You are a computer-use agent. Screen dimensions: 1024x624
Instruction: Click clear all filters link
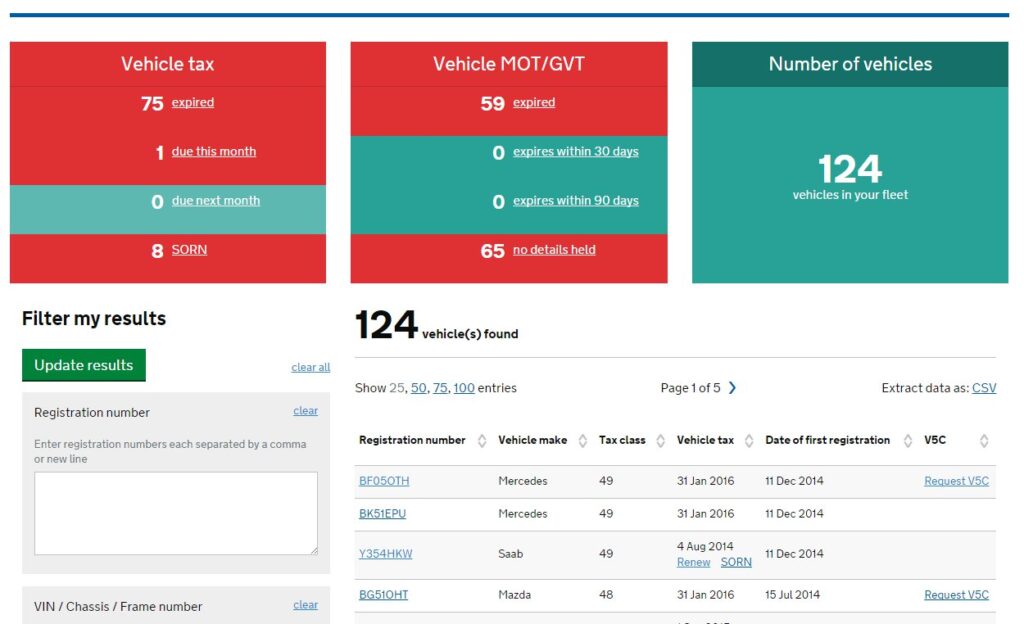pyautogui.click(x=311, y=367)
